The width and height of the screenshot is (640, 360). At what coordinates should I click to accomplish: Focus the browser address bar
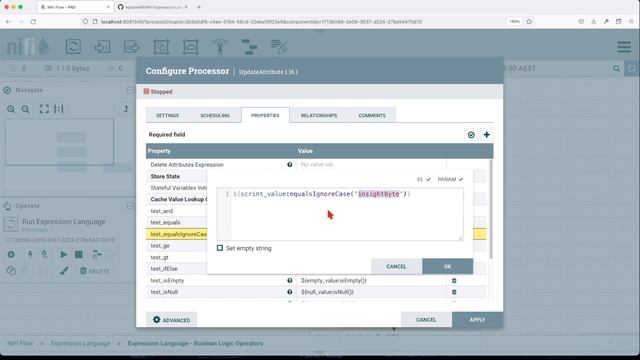click(x=261, y=22)
